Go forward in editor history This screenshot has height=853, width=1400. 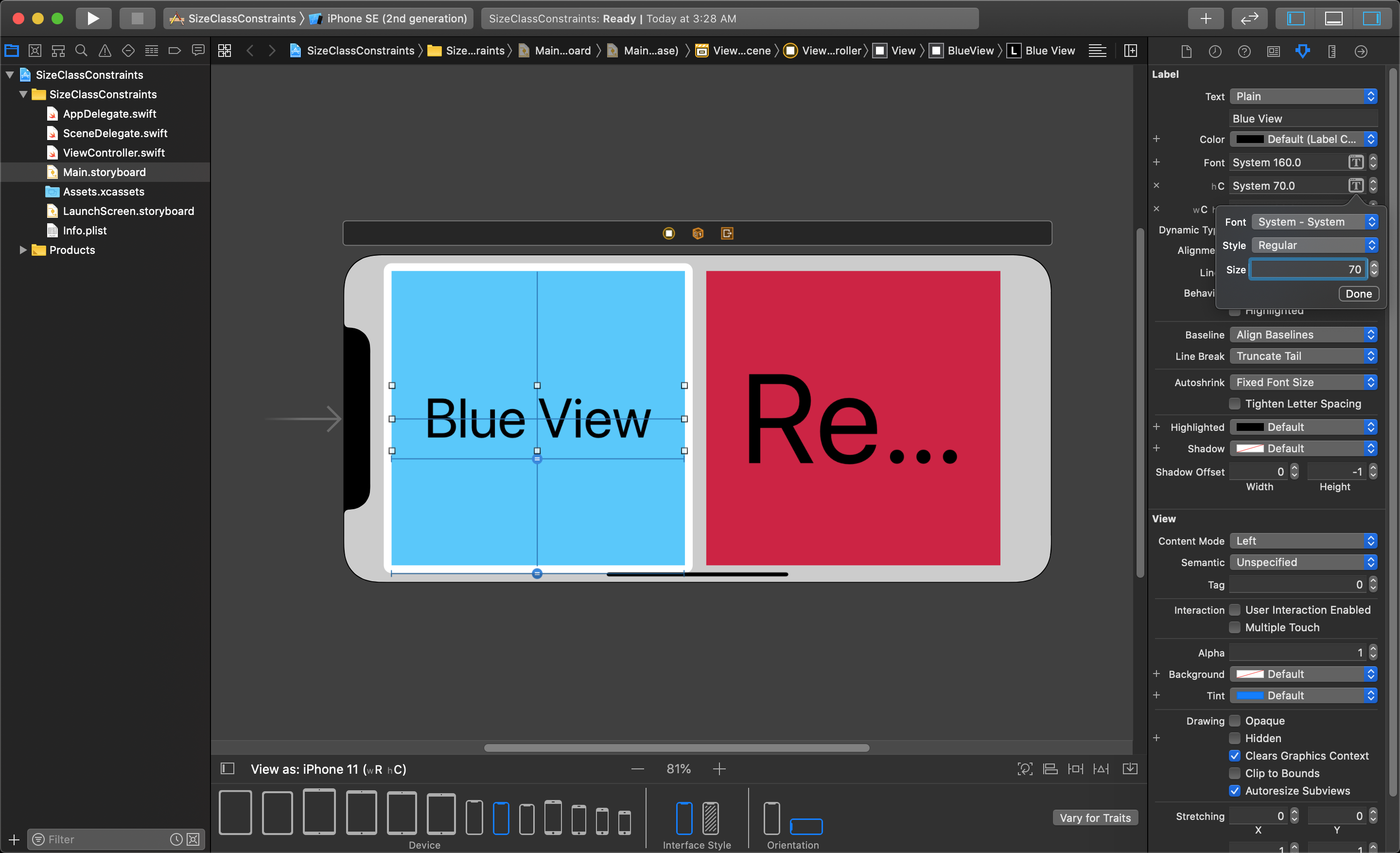tap(272, 51)
